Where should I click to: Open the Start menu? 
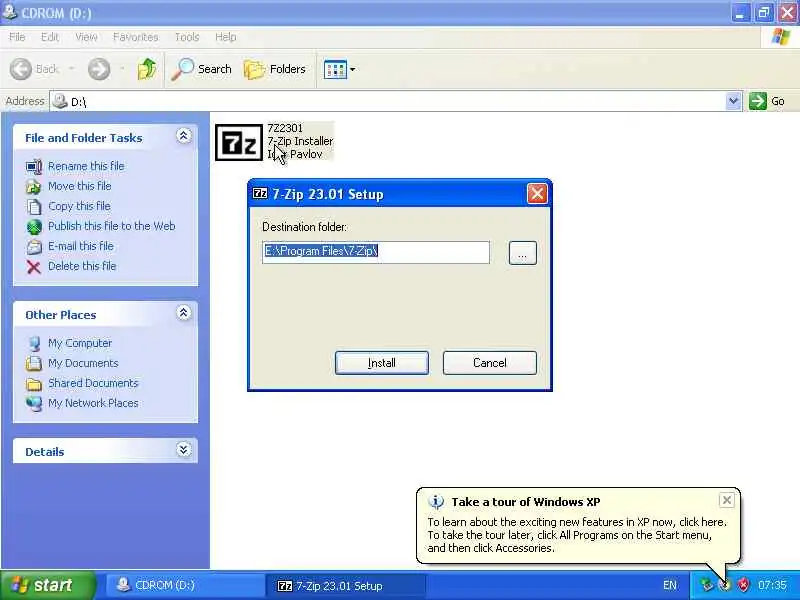tap(46, 585)
